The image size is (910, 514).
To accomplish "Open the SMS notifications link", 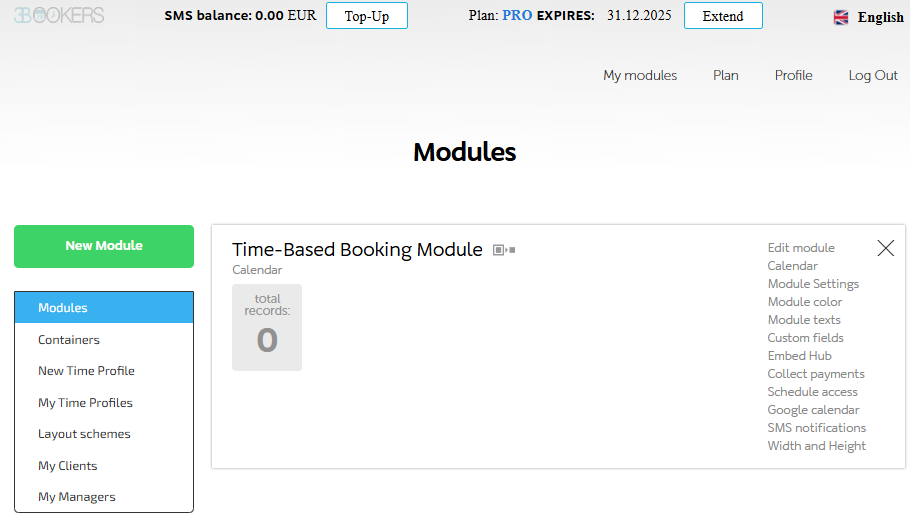I will pos(817,428).
